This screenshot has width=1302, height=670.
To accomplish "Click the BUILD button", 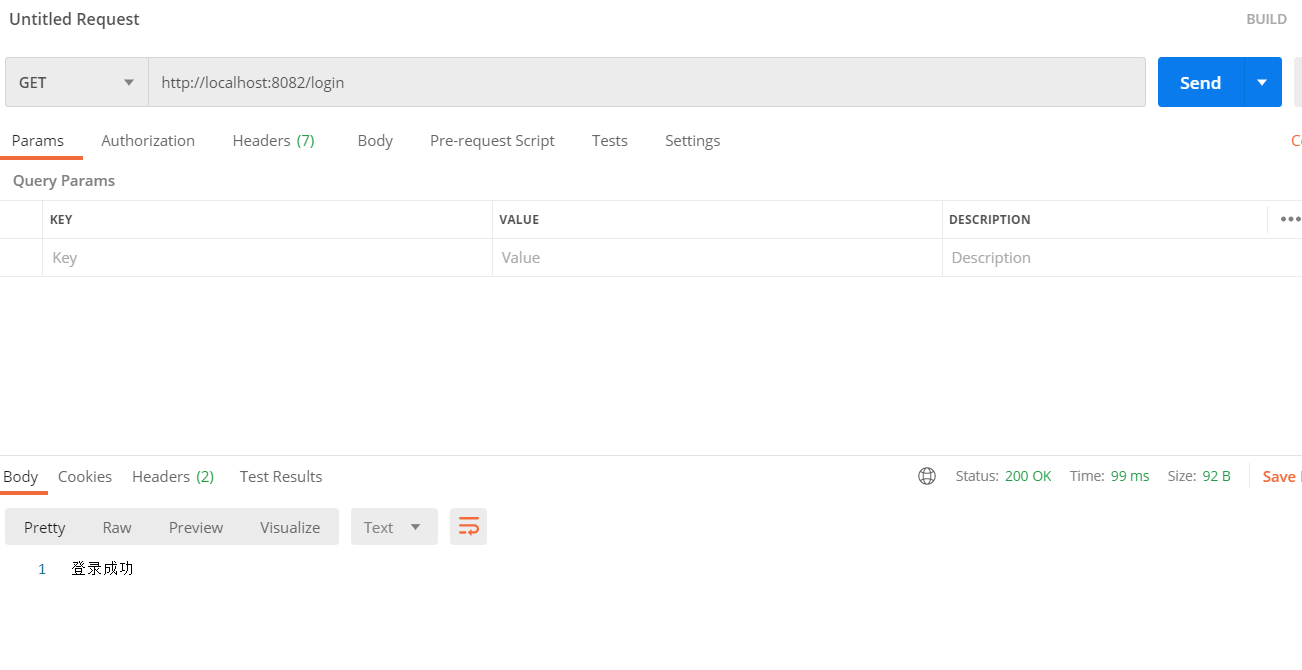I will coord(1266,19).
